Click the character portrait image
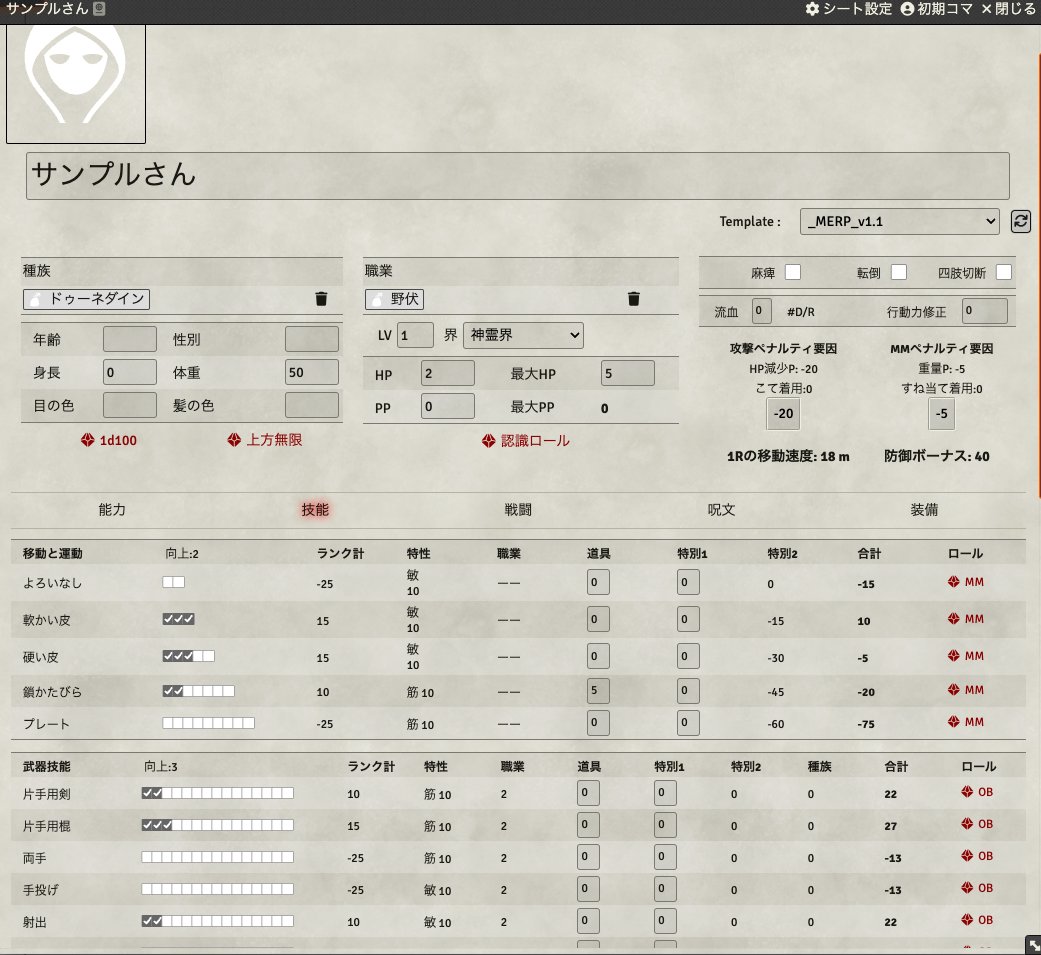 [76, 84]
